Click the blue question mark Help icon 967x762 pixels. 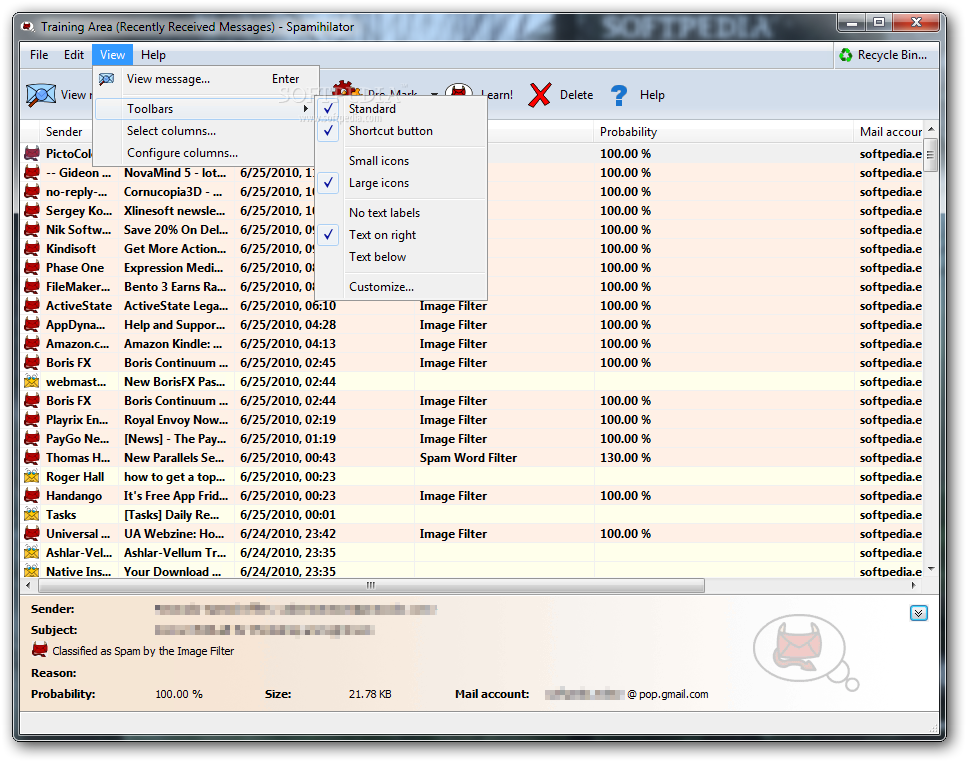619,95
